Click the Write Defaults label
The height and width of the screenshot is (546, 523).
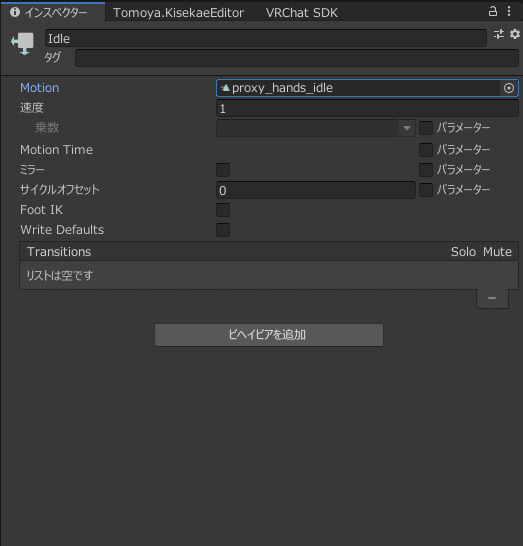tap(62, 230)
